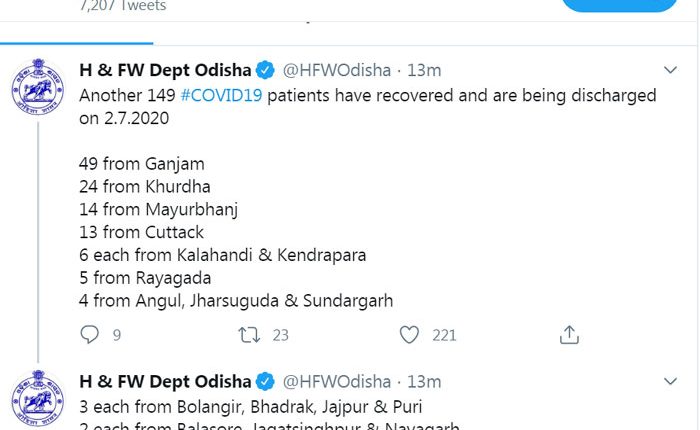
Task: Open the first tweet's 13m timestamp
Action: (424, 70)
